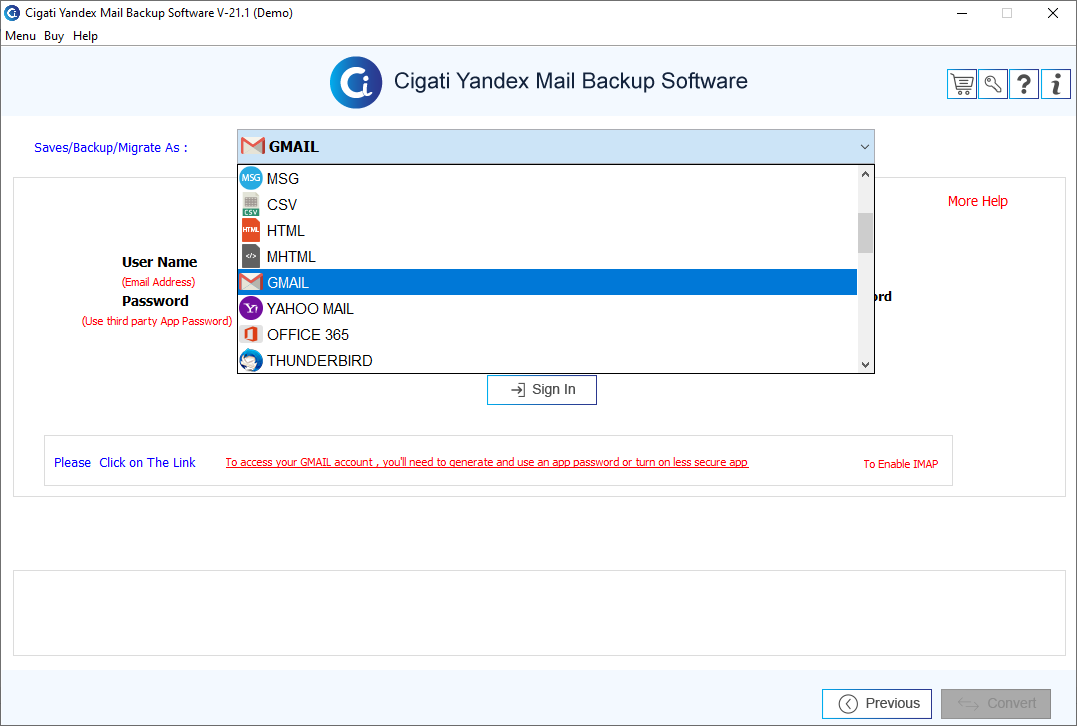The image size is (1077, 726).
Task: Open the Buy menu
Action: 54,36
